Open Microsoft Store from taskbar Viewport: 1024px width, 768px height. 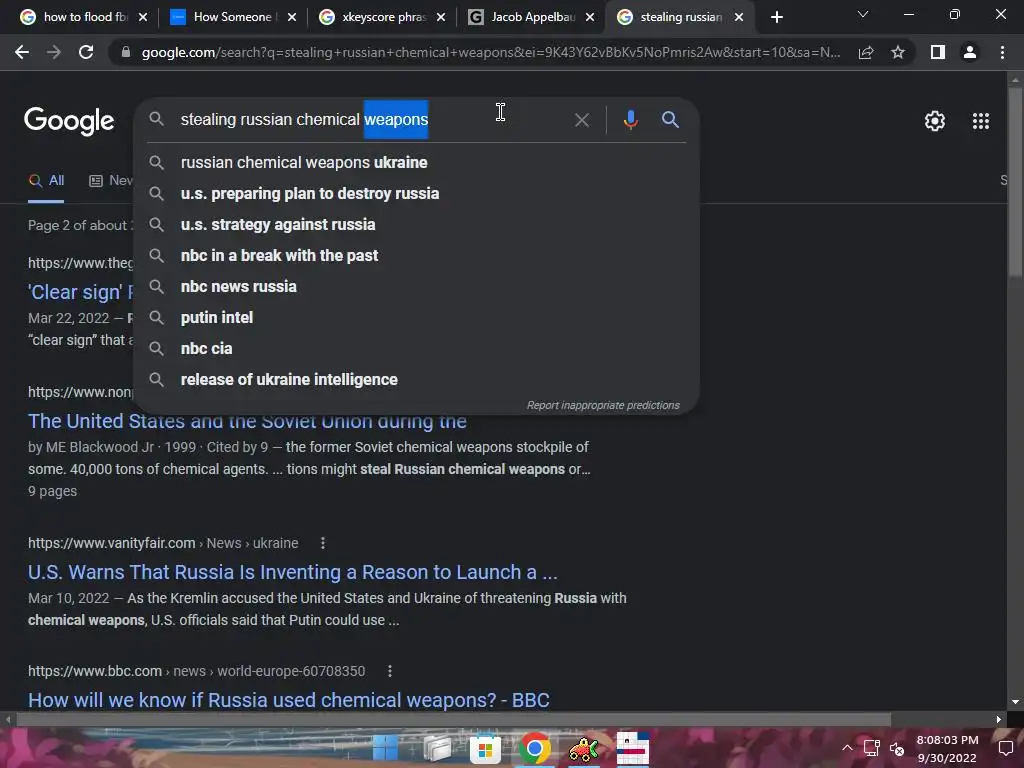click(485, 749)
